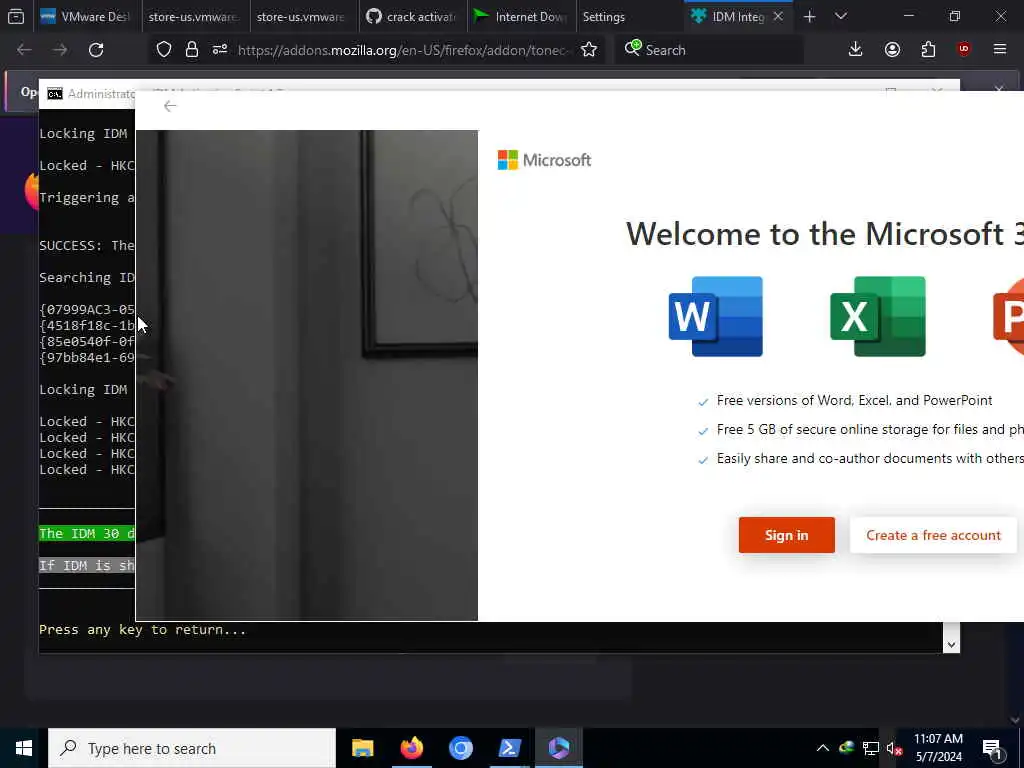Viewport: 1024px width, 768px height.
Task: Click the site padlock security icon
Action: pos(191,50)
